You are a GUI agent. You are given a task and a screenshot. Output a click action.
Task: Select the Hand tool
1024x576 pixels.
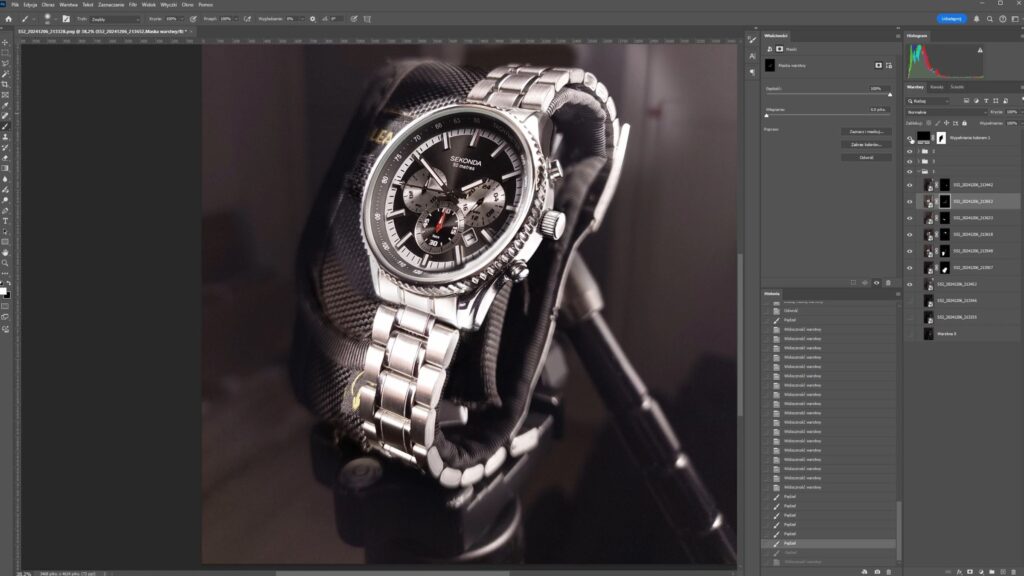(x=5, y=252)
